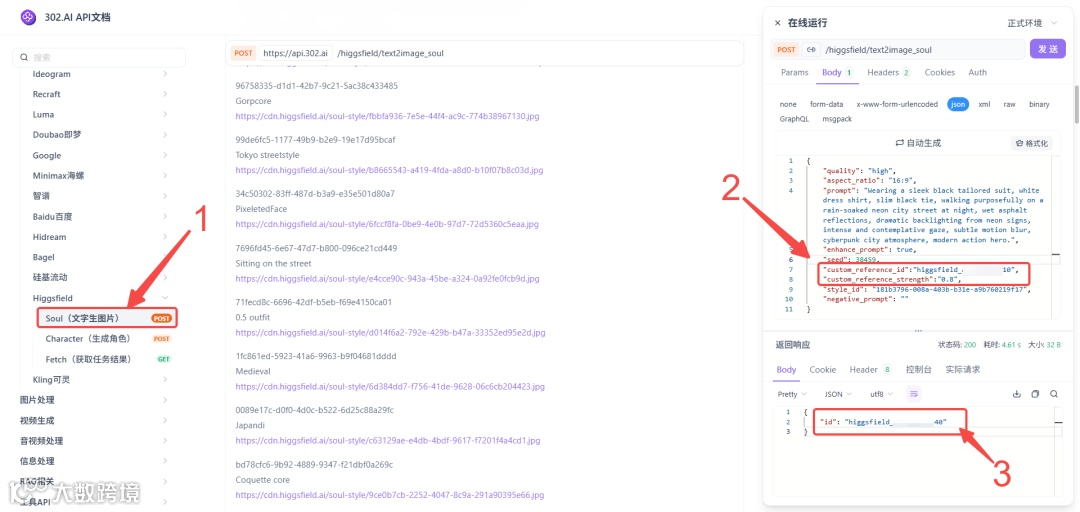Expand the Kling可灵 sidebar group
This screenshot has width=1080, height=512.
coord(98,379)
